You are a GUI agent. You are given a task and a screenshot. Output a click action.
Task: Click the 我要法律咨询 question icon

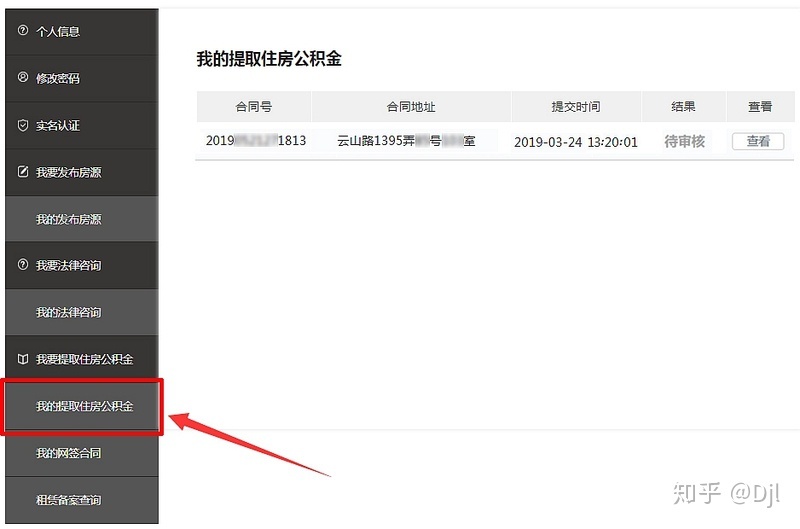coord(23,264)
